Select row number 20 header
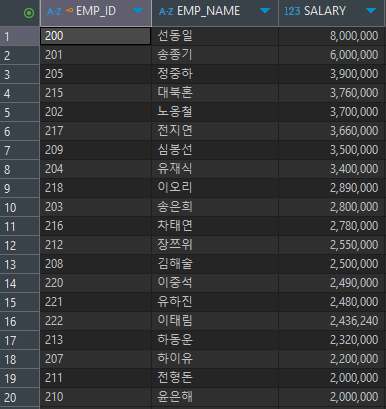386x409 pixels. point(20,397)
